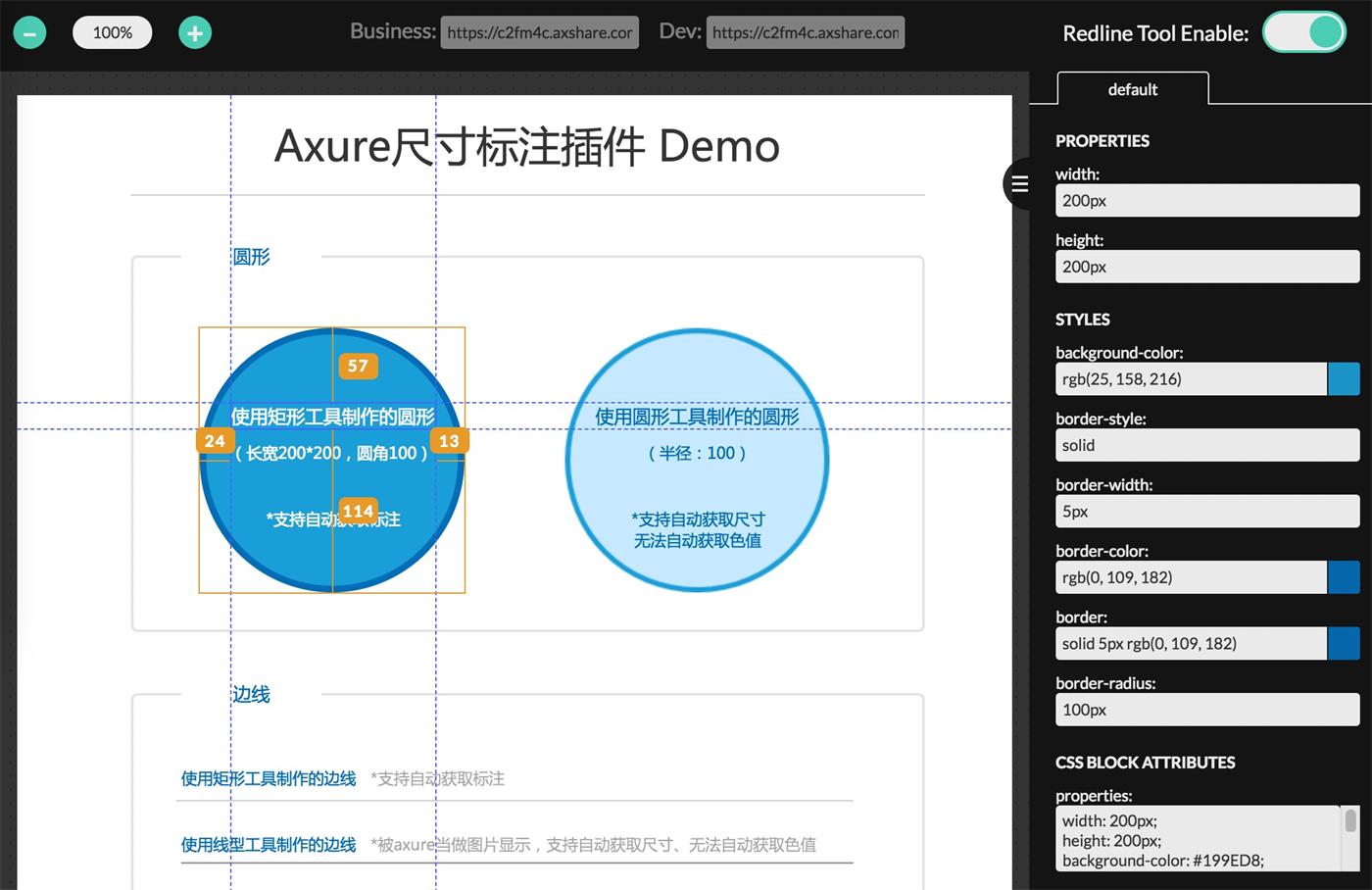Click the border property color swatch
This screenshot has width=1372, height=890.
coord(1344,643)
